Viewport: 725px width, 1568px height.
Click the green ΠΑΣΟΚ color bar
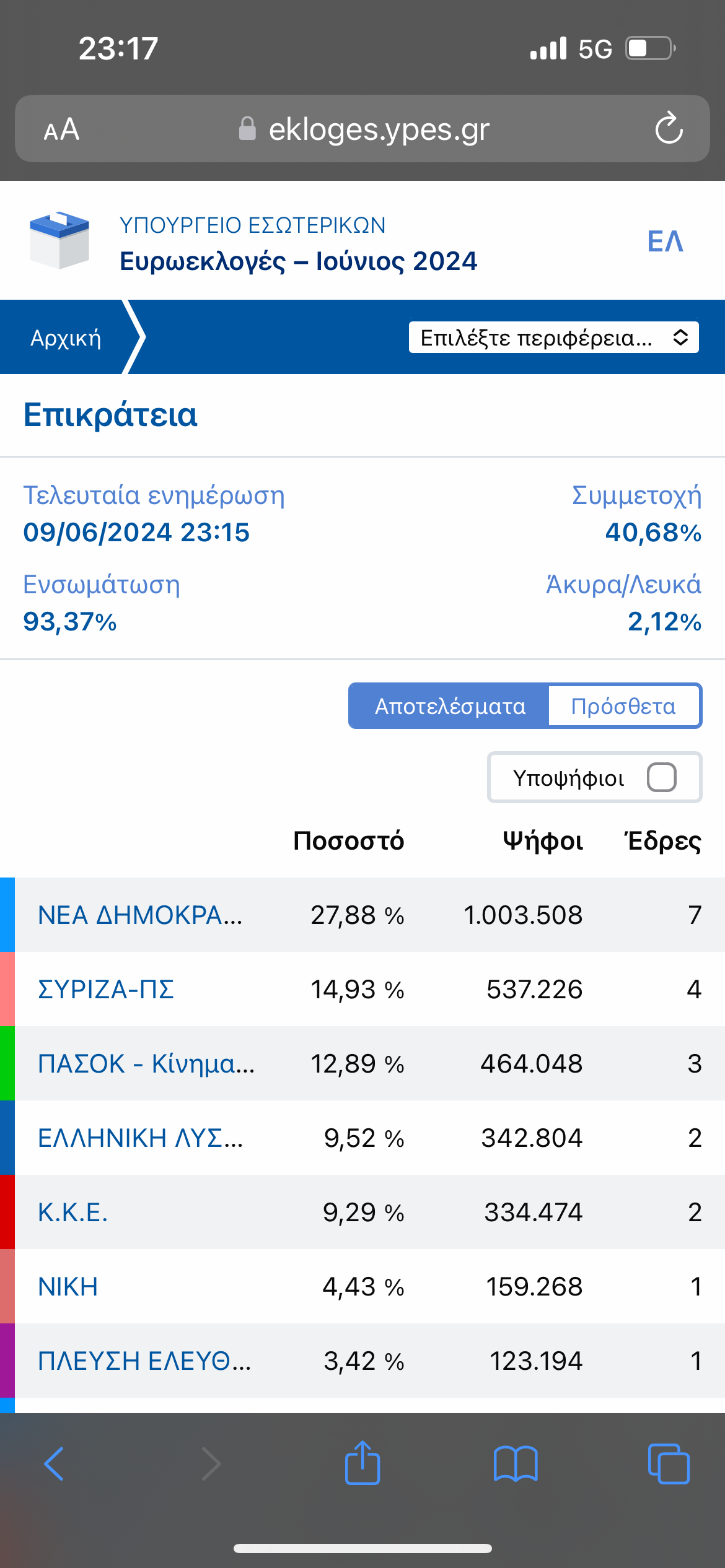click(7, 1063)
